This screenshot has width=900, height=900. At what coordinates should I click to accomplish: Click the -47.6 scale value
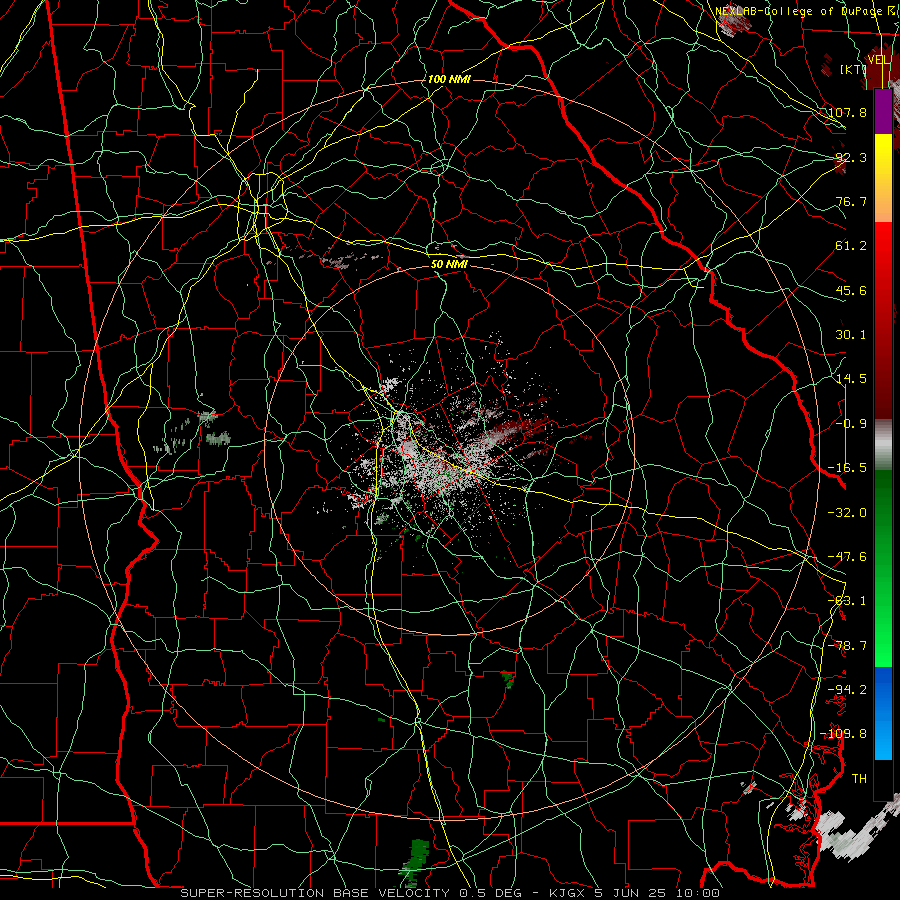[x=848, y=557]
